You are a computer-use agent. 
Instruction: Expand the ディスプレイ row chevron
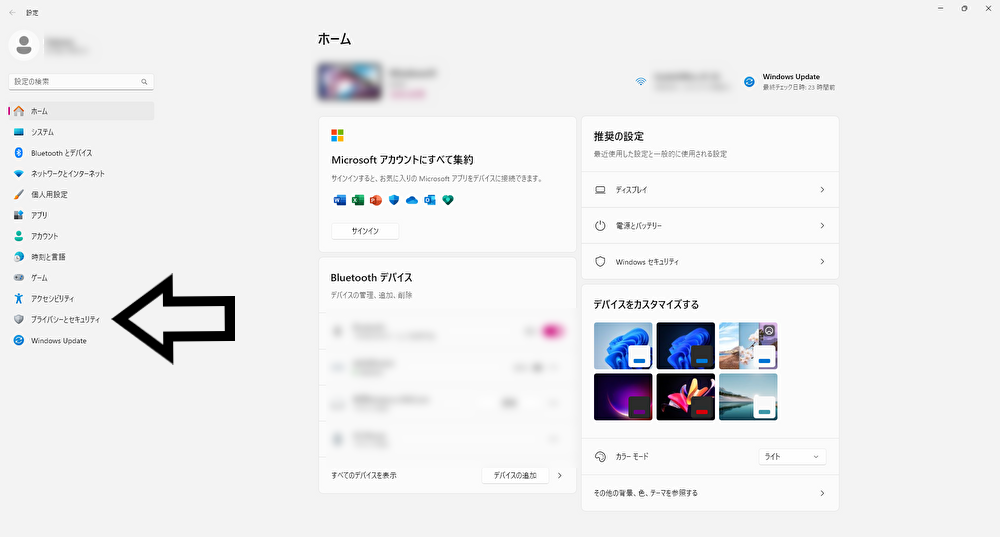[822, 190]
